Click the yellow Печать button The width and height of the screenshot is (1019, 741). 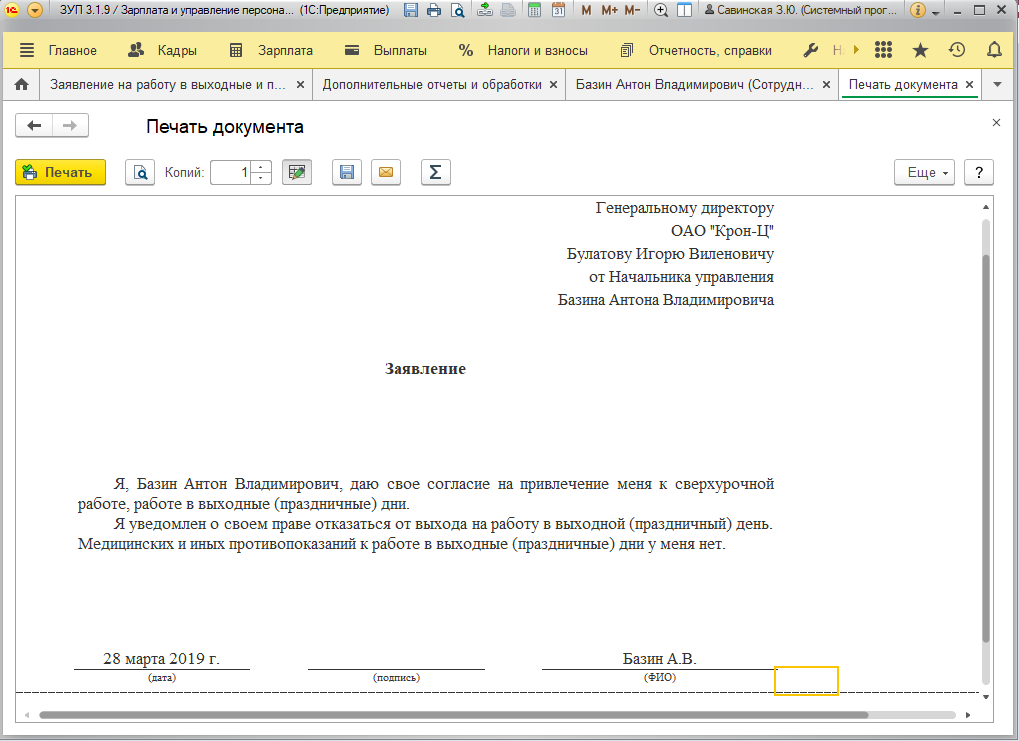pos(60,172)
